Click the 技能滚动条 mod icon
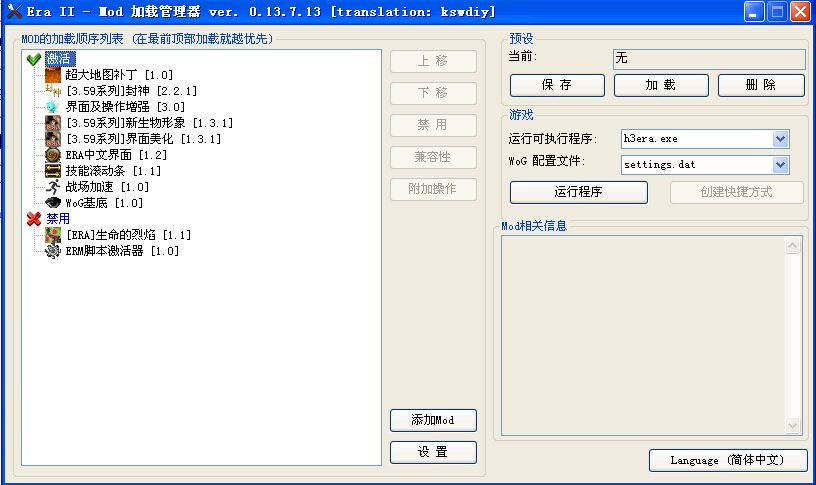Image resolution: width=816 pixels, height=485 pixels. (x=53, y=171)
